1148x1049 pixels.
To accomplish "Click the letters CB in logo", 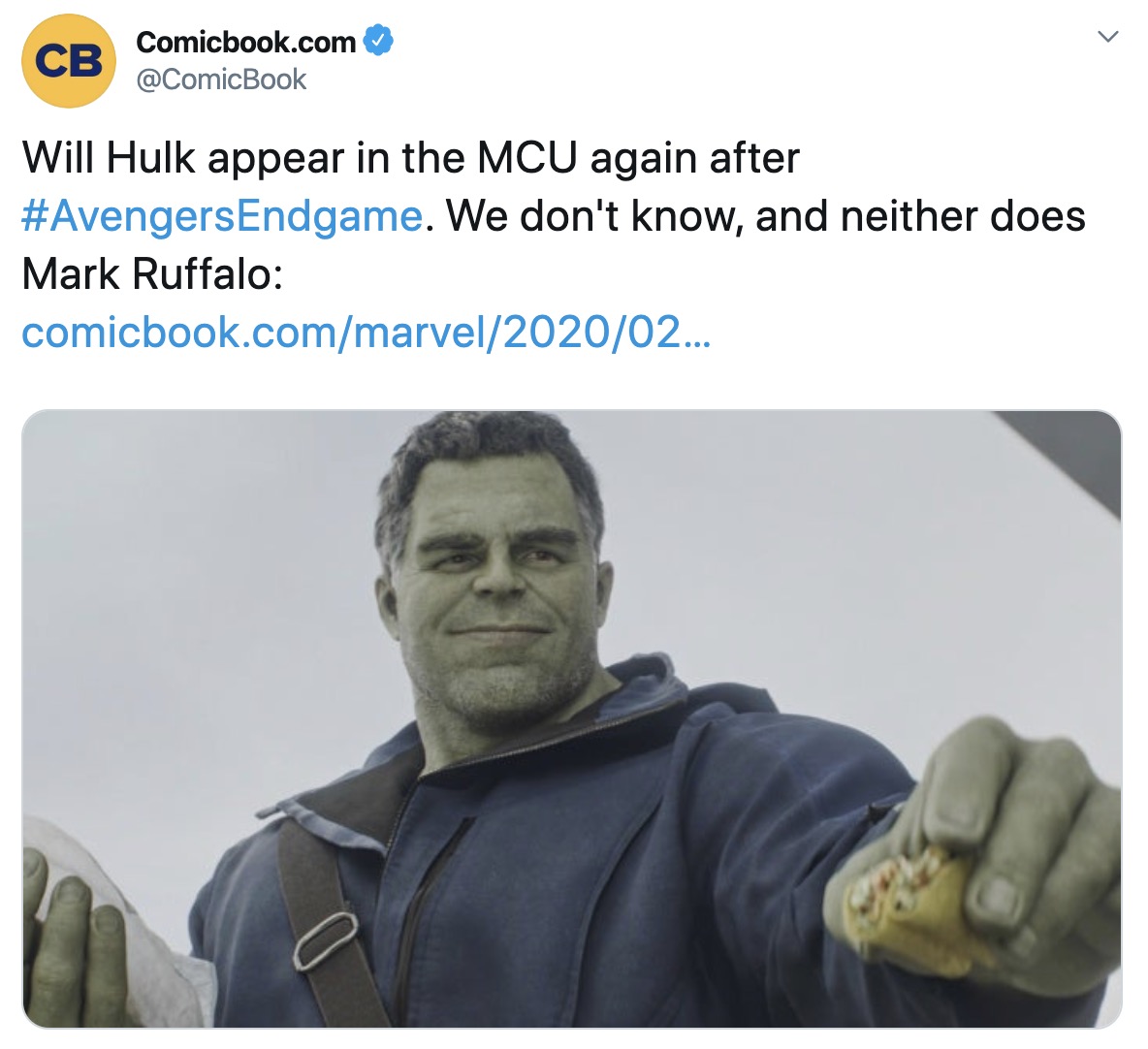I will click(x=69, y=61).
